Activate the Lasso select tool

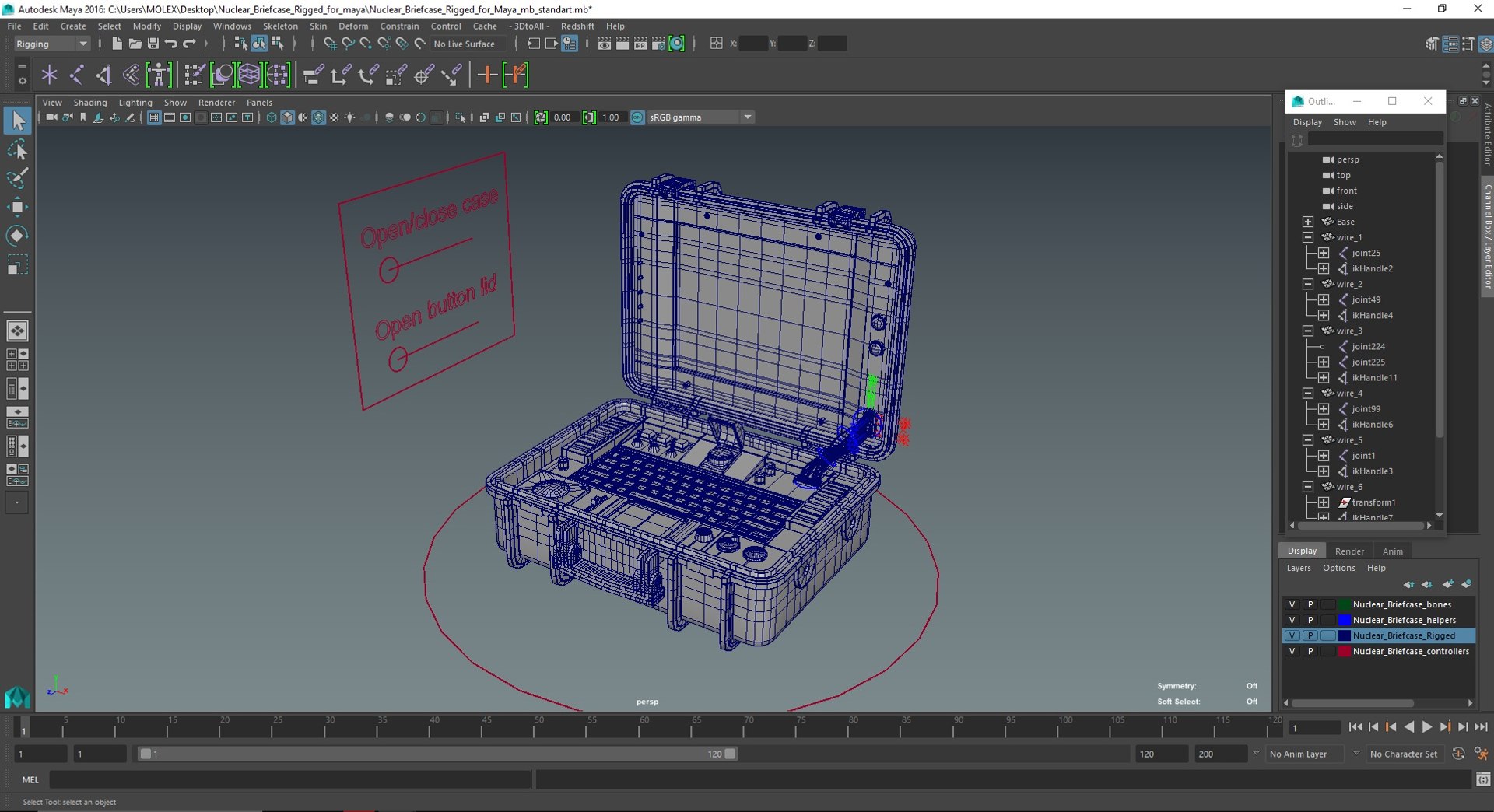click(x=17, y=149)
